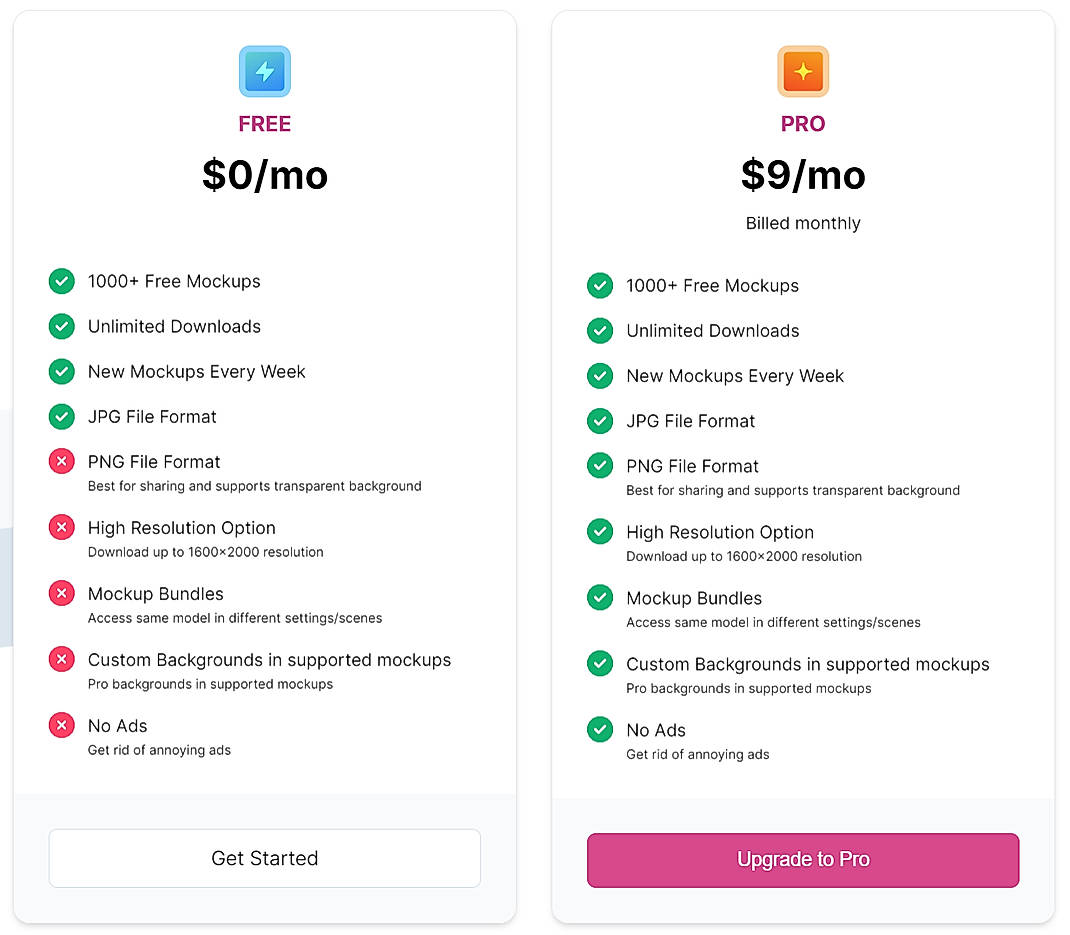Click the green check next to Mockup Bundles
1070x935 pixels.
point(599,597)
